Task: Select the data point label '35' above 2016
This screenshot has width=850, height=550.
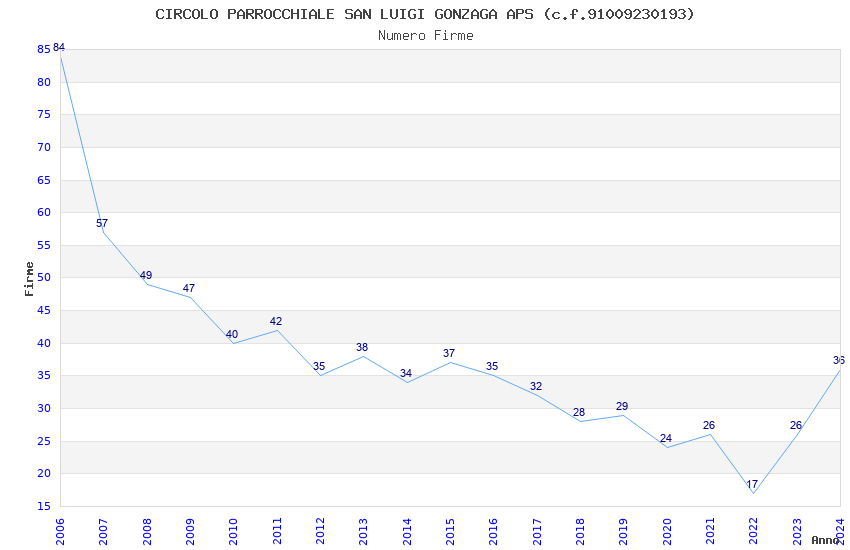Action: [492, 366]
